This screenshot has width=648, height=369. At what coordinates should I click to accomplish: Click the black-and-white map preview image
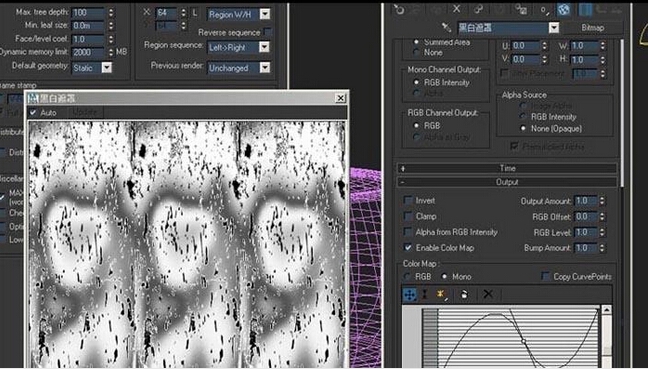[x=187, y=244]
